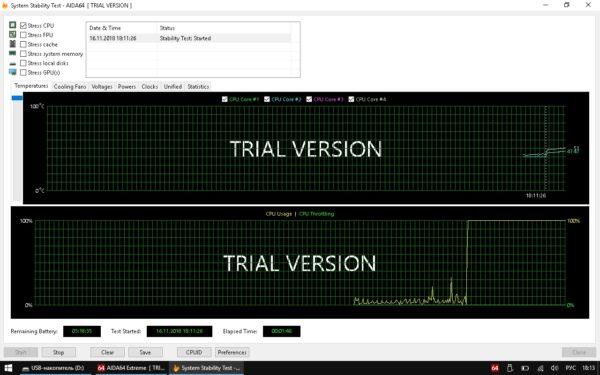Click the red AIDA64 tray icon

(x=495, y=368)
